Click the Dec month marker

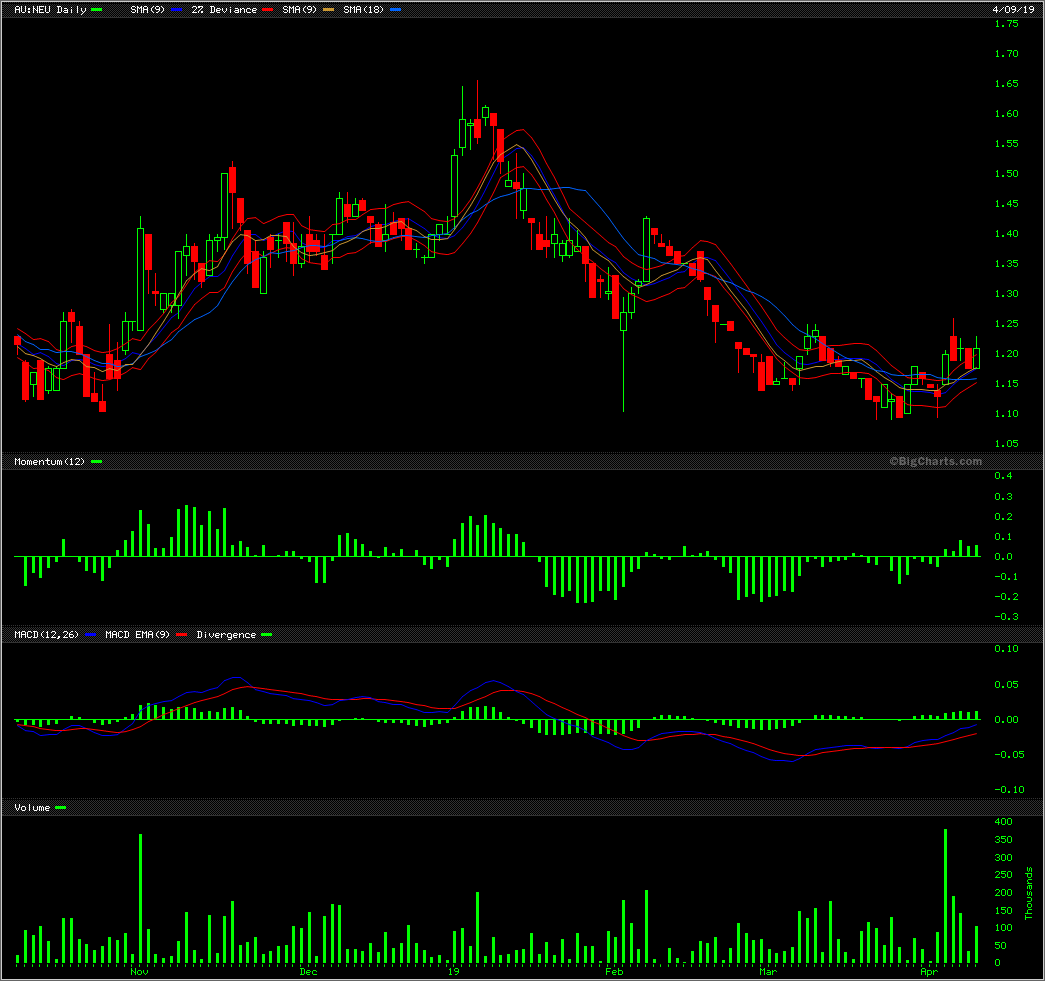click(309, 972)
